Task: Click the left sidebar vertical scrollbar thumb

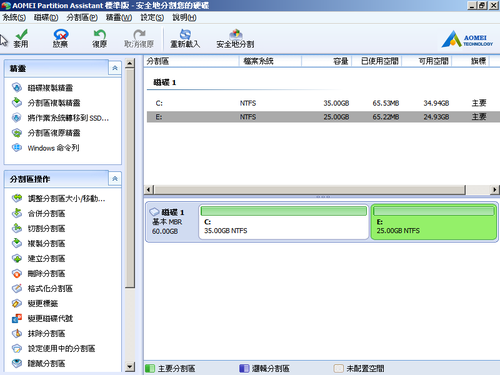Action: pyautogui.click(x=130, y=178)
